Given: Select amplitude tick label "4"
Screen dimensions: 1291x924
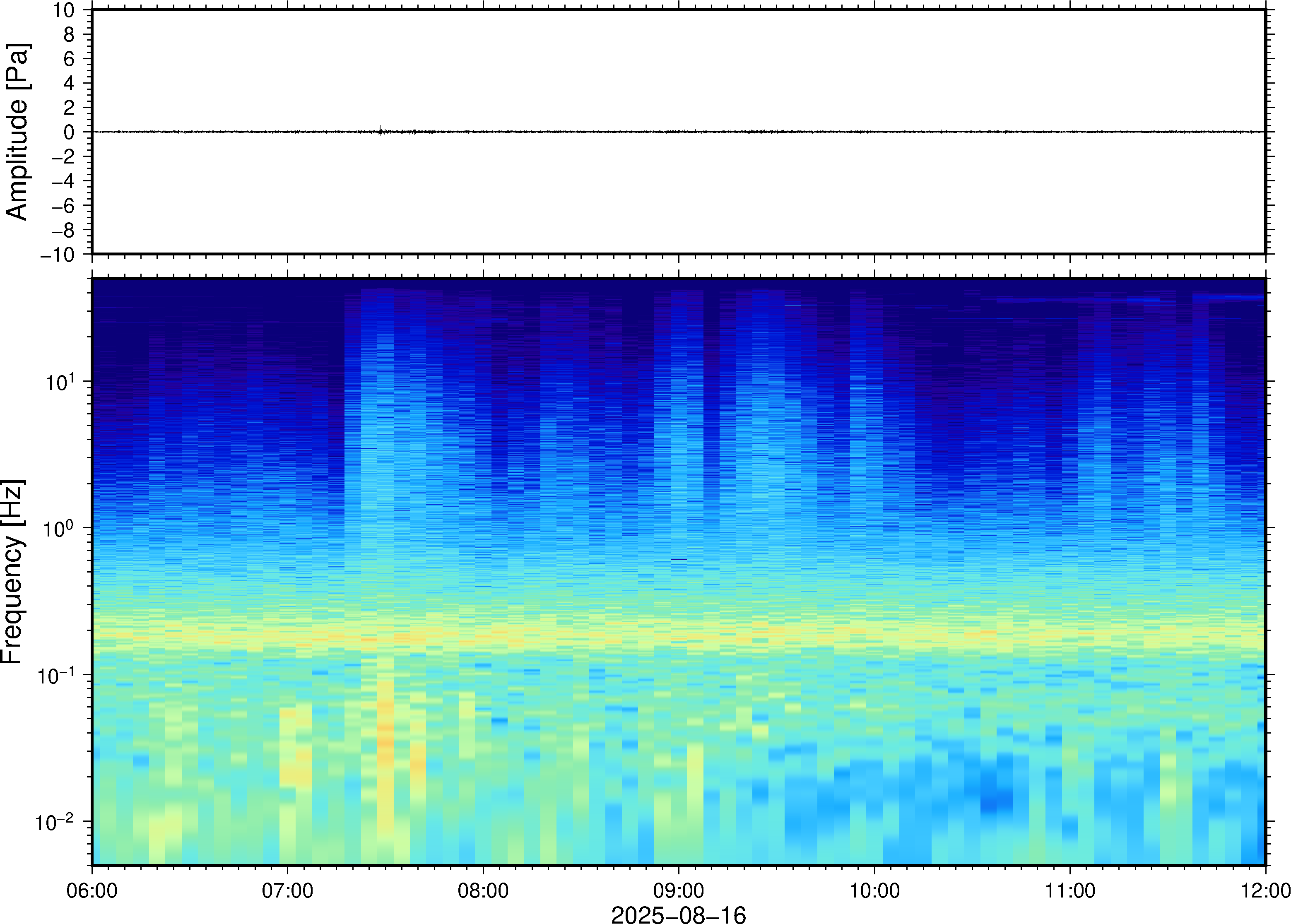Looking at the screenshot, I should pyautogui.click(x=69, y=83).
